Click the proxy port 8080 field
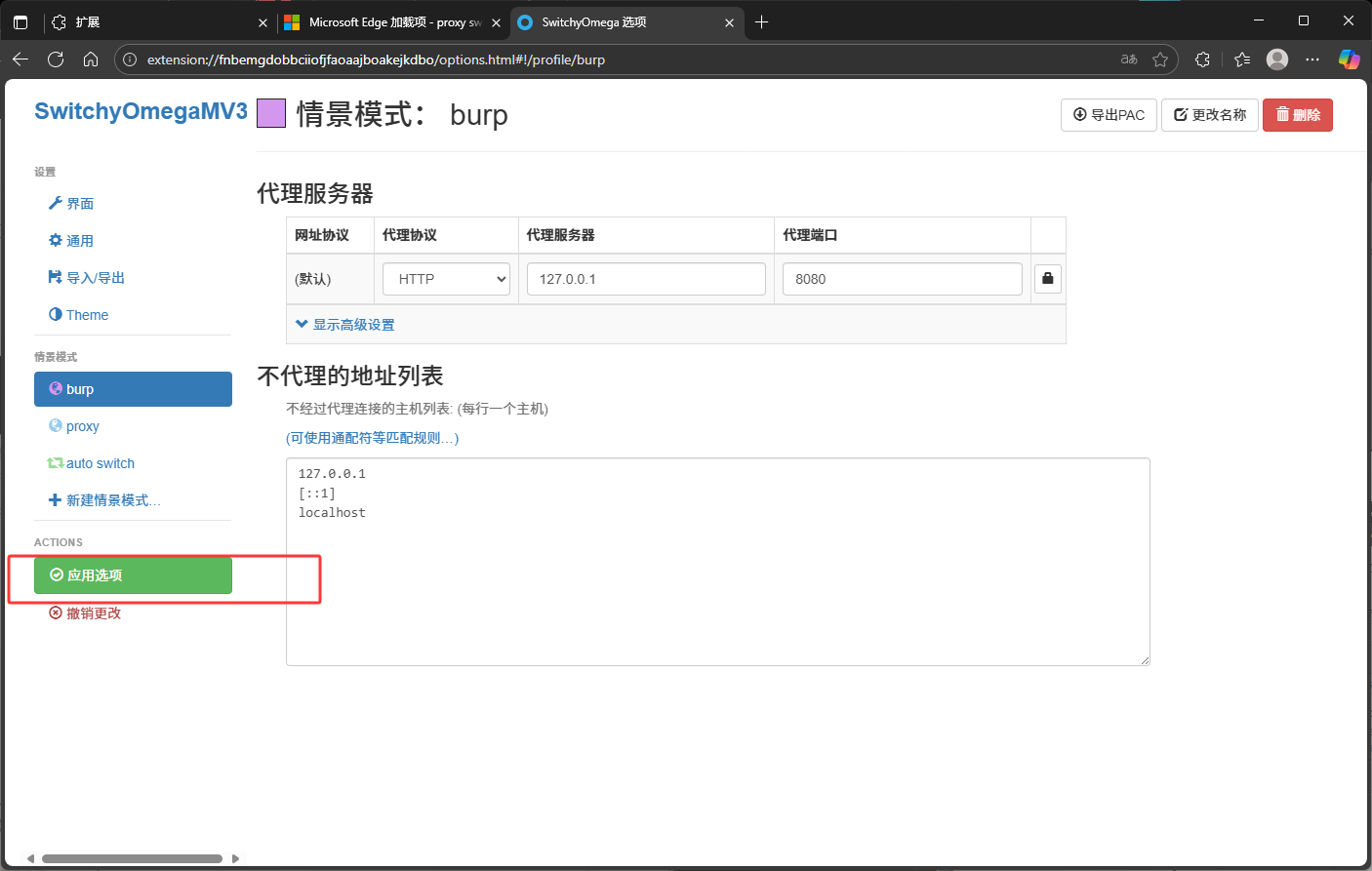 point(903,279)
